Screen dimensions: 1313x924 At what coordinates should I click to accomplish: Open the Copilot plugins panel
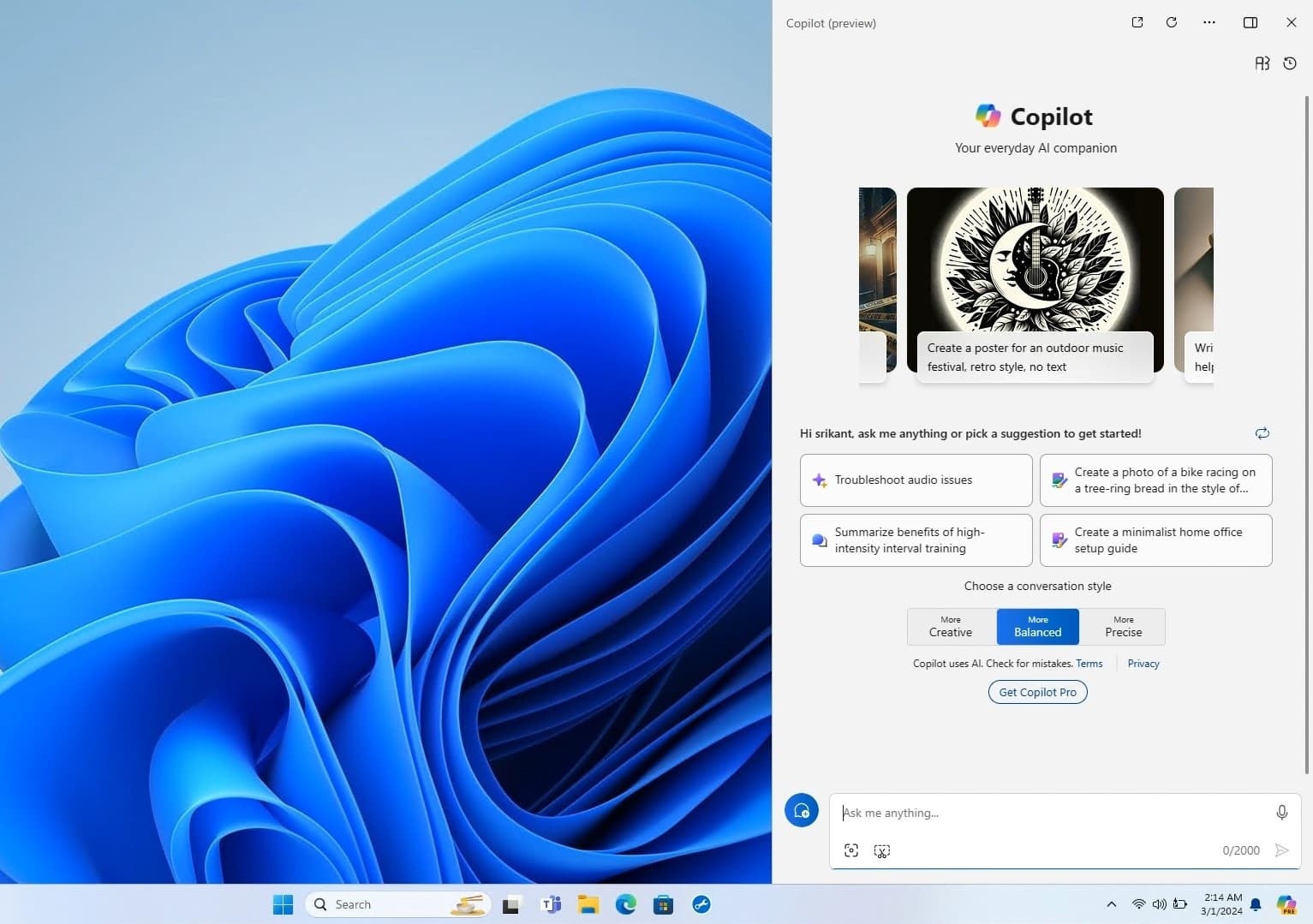tap(1262, 63)
